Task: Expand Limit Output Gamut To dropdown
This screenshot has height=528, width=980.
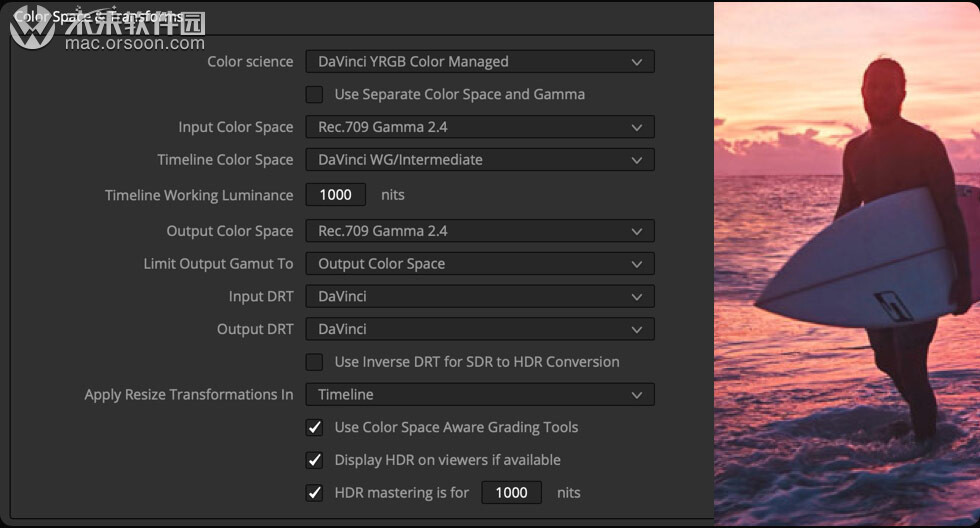Action: [480, 264]
